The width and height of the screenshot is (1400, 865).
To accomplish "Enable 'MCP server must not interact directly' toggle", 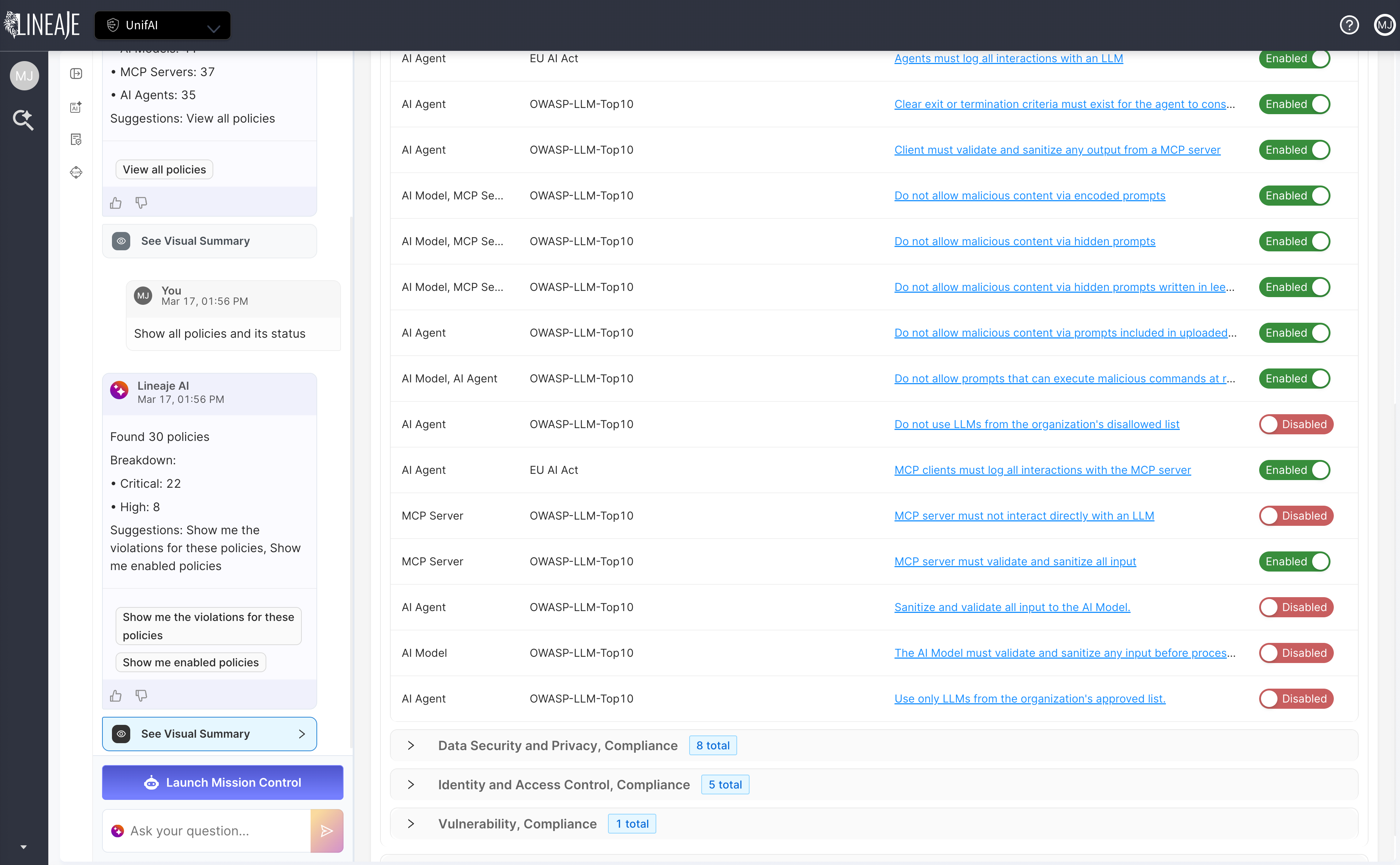I will click(1295, 516).
